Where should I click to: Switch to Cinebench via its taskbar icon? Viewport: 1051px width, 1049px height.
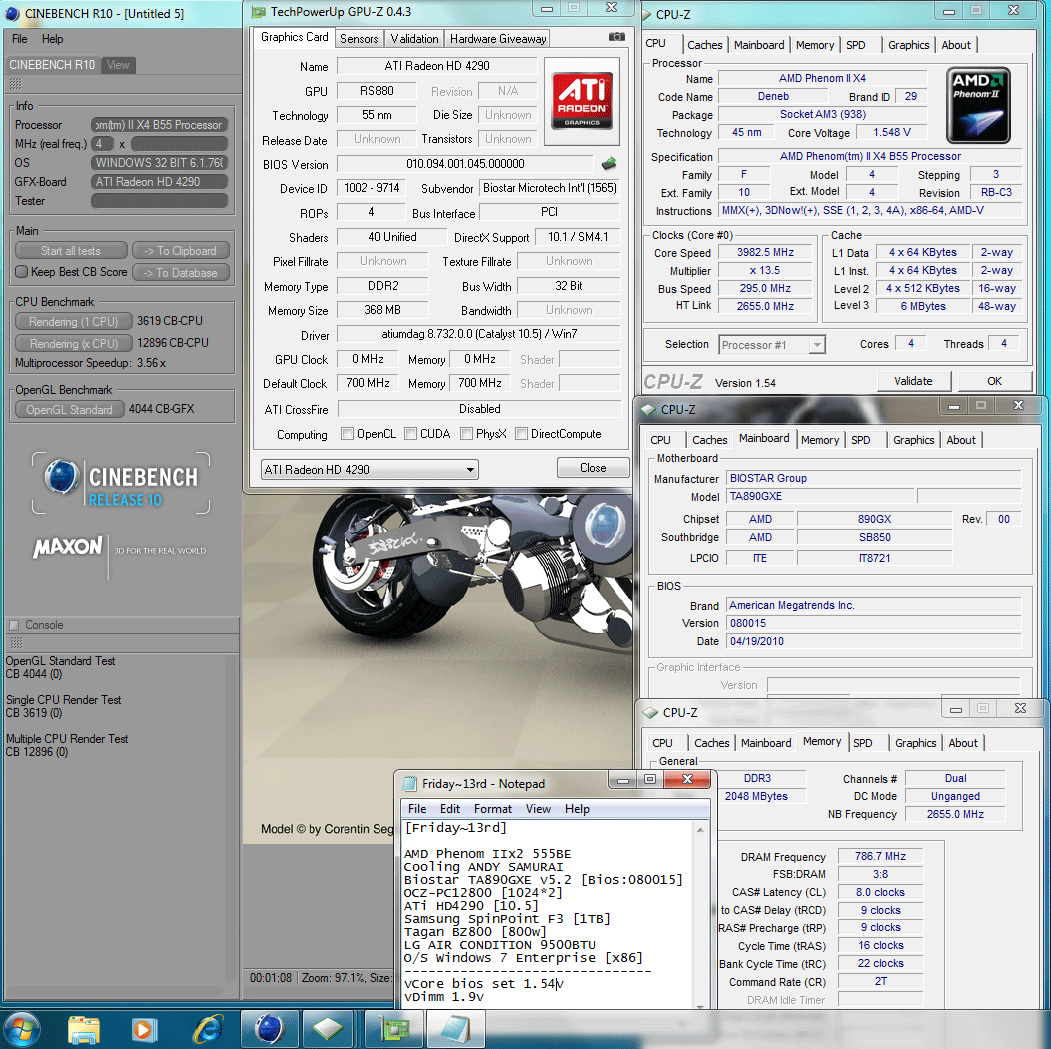pyautogui.click(x=270, y=1028)
